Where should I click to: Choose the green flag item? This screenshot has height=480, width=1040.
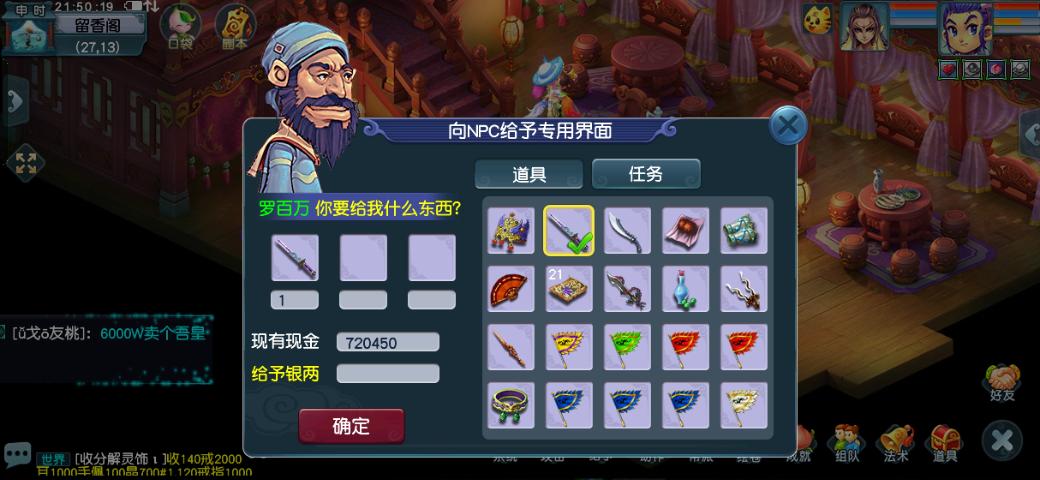[x=627, y=347]
